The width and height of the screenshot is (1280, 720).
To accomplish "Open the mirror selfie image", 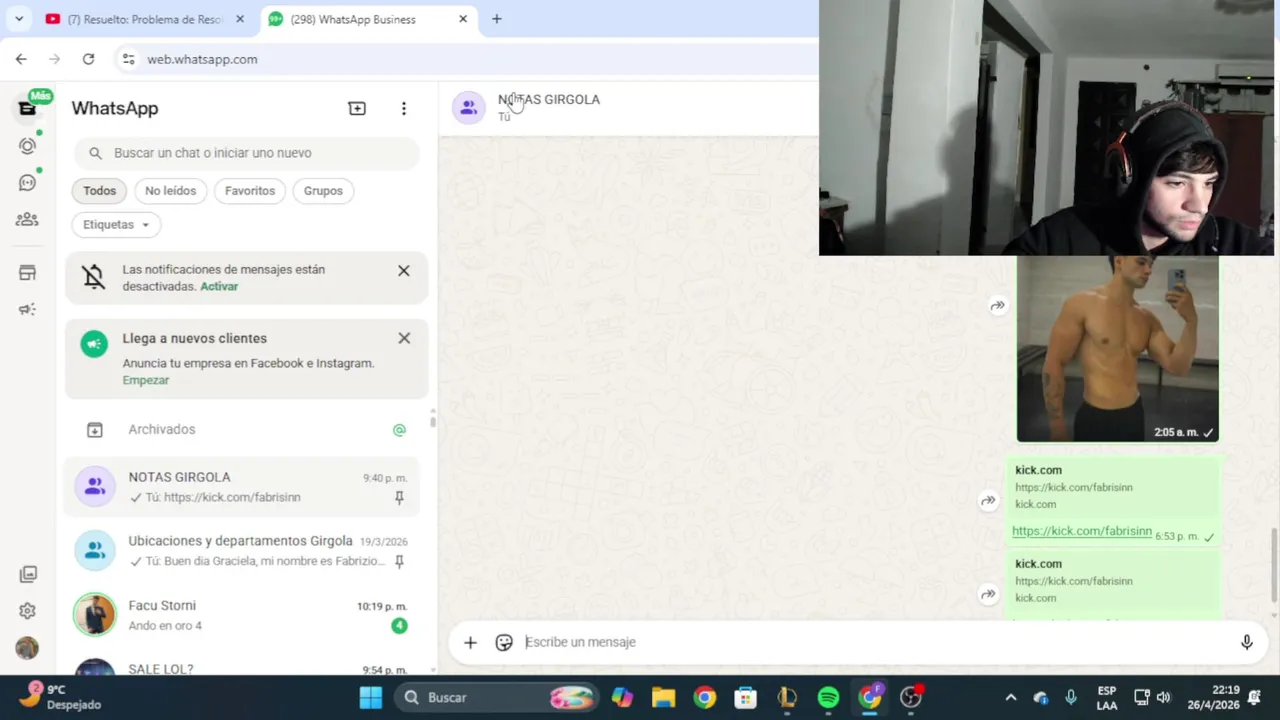I will (x=1118, y=348).
